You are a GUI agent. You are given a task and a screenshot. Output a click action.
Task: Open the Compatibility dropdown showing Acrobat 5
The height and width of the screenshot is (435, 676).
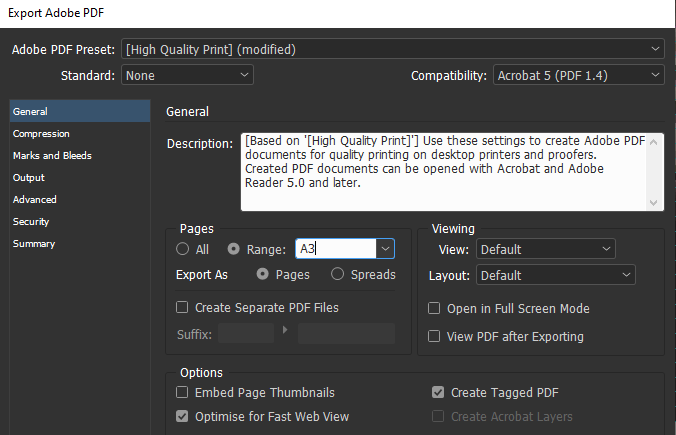pyautogui.click(x=579, y=75)
